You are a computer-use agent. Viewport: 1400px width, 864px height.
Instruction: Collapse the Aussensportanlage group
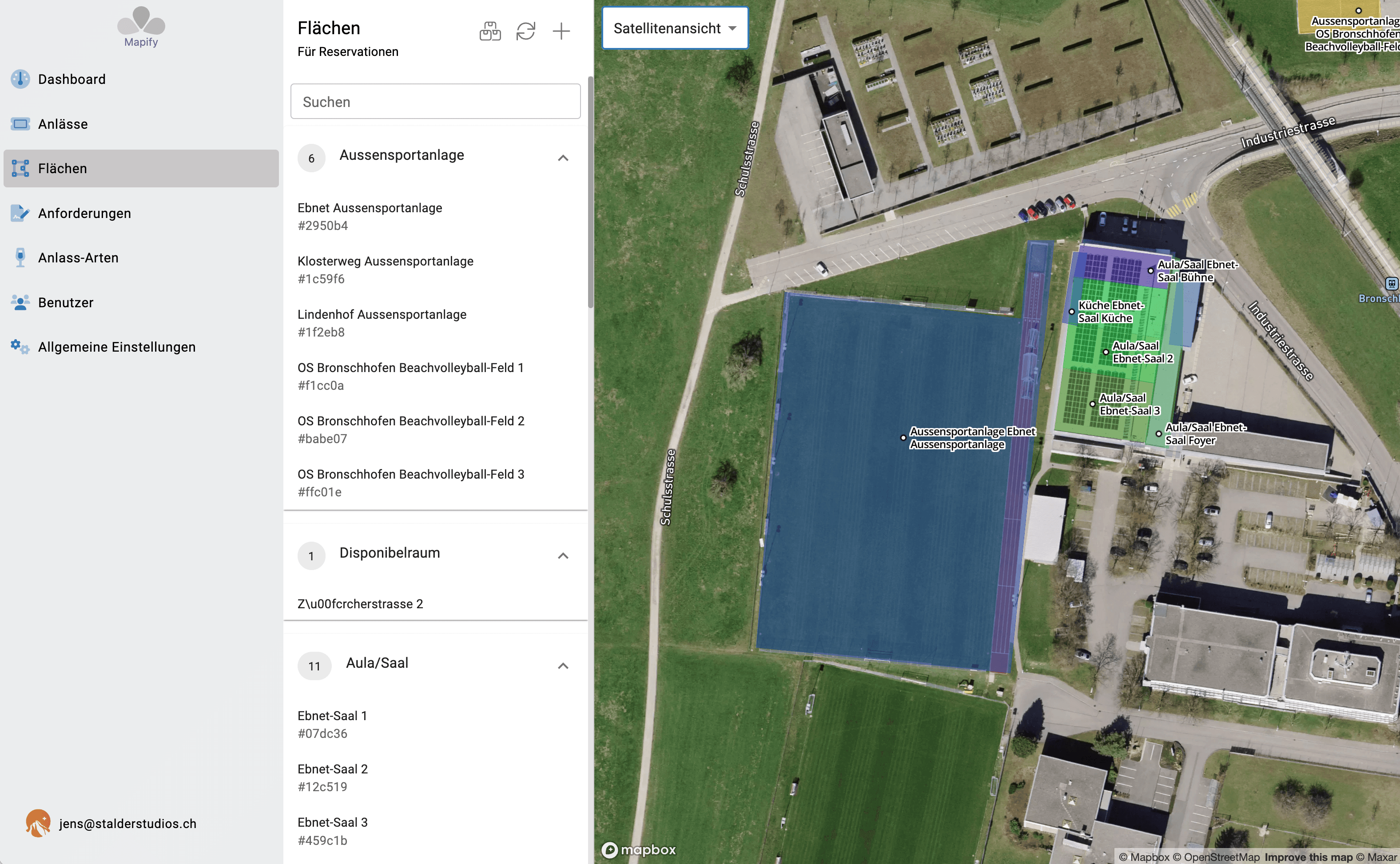click(x=564, y=159)
